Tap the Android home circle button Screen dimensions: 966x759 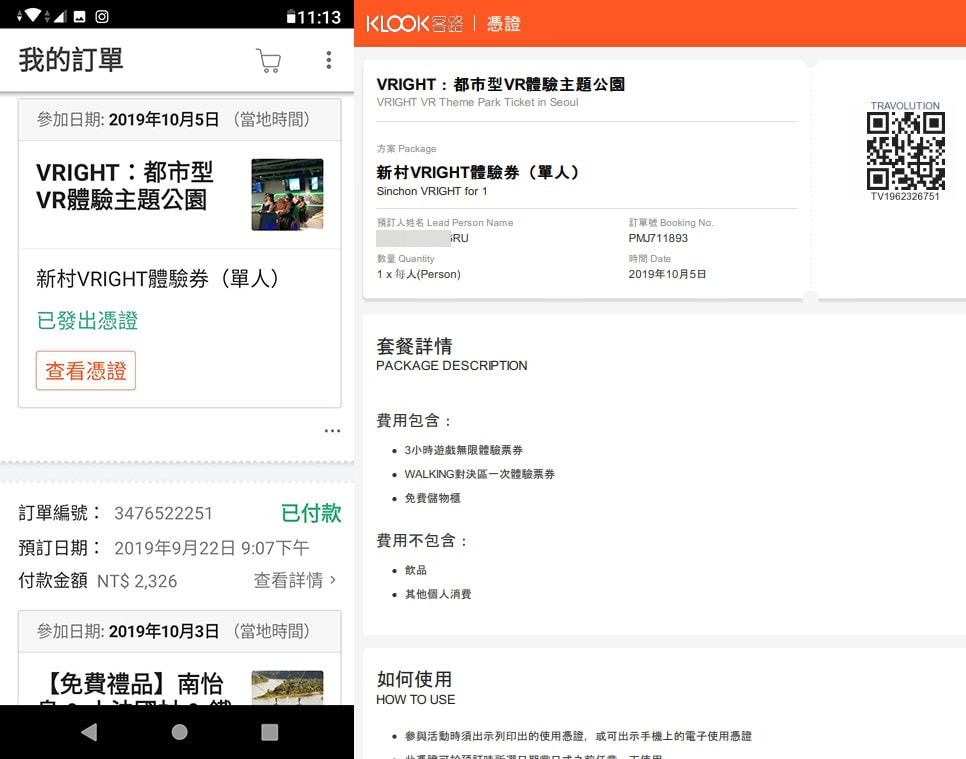click(x=179, y=732)
